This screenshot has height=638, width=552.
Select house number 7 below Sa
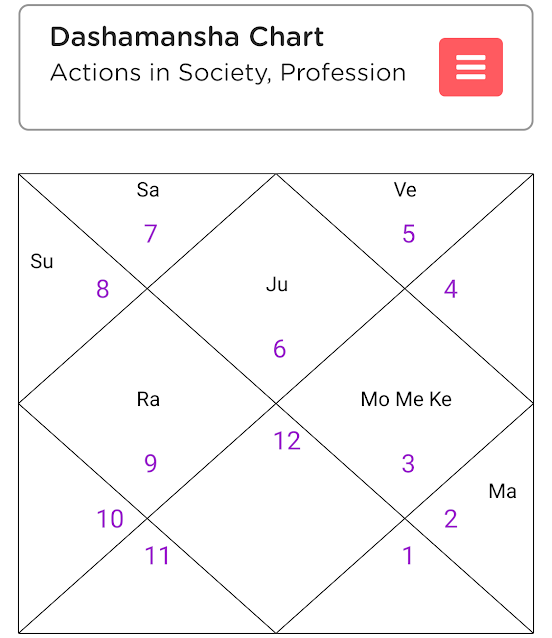[151, 234]
